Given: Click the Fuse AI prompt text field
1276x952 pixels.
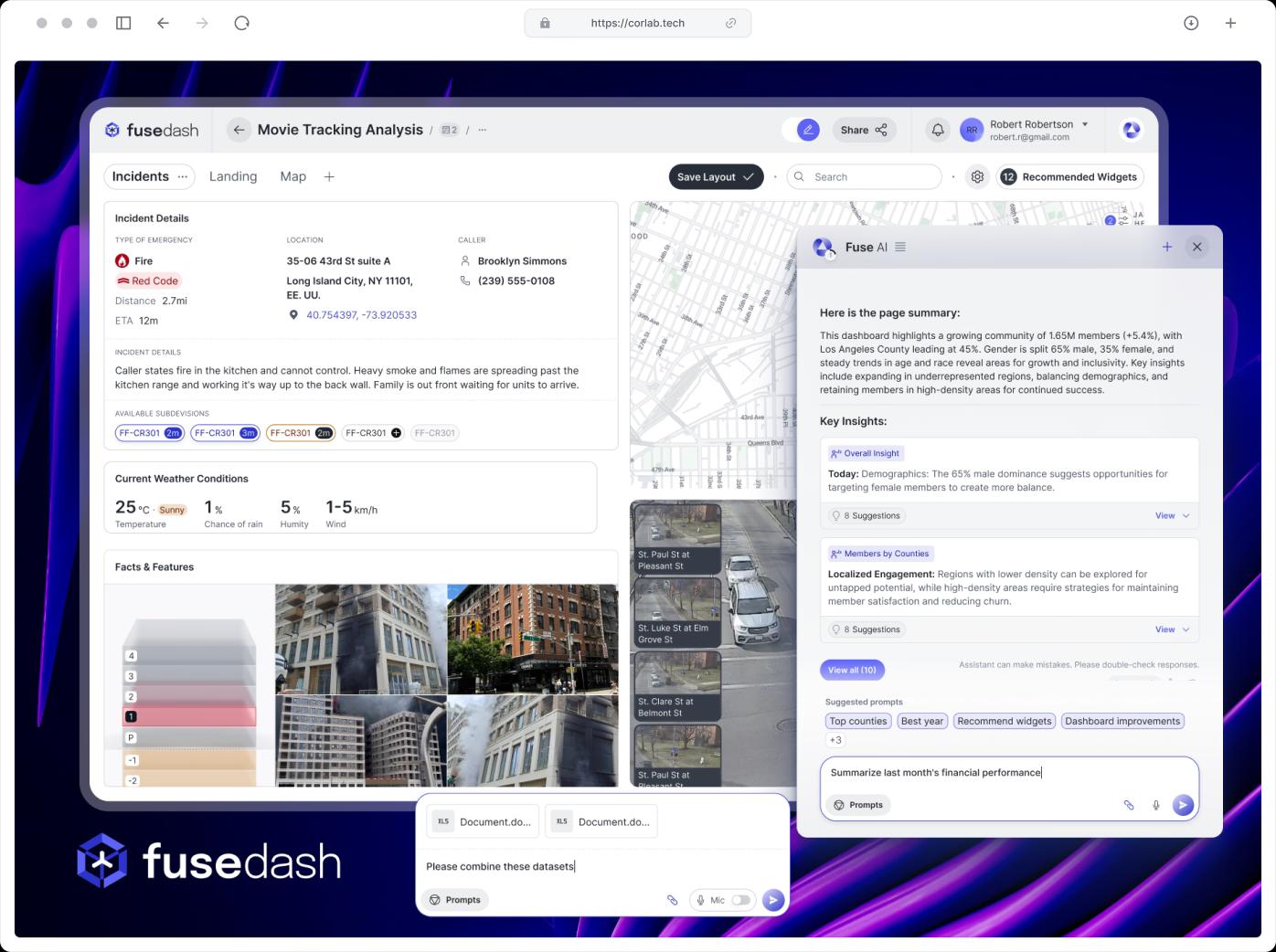Looking at the screenshot, I should (1009, 773).
